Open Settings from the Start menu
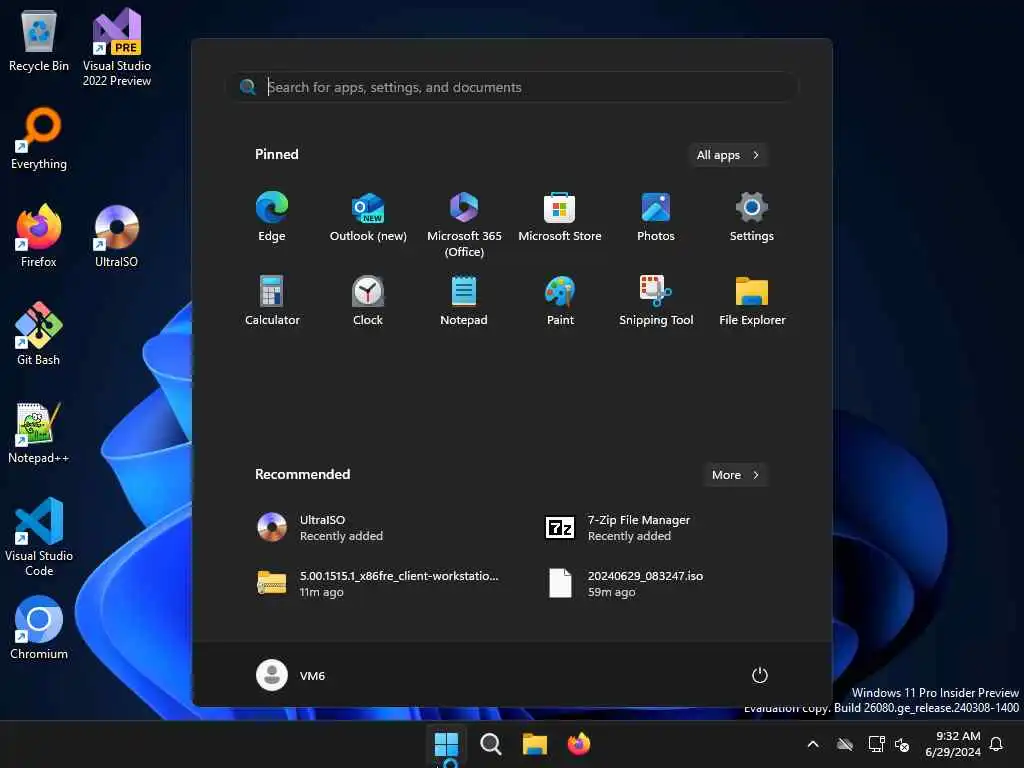The height and width of the screenshot is (768, 1024). [752, 217]
